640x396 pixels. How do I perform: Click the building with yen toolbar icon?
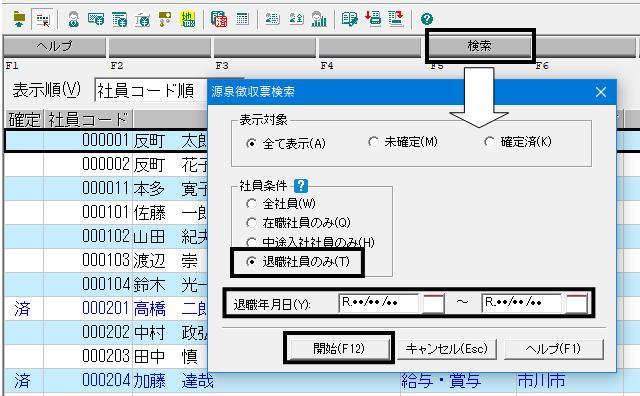[x=142, y=19]
